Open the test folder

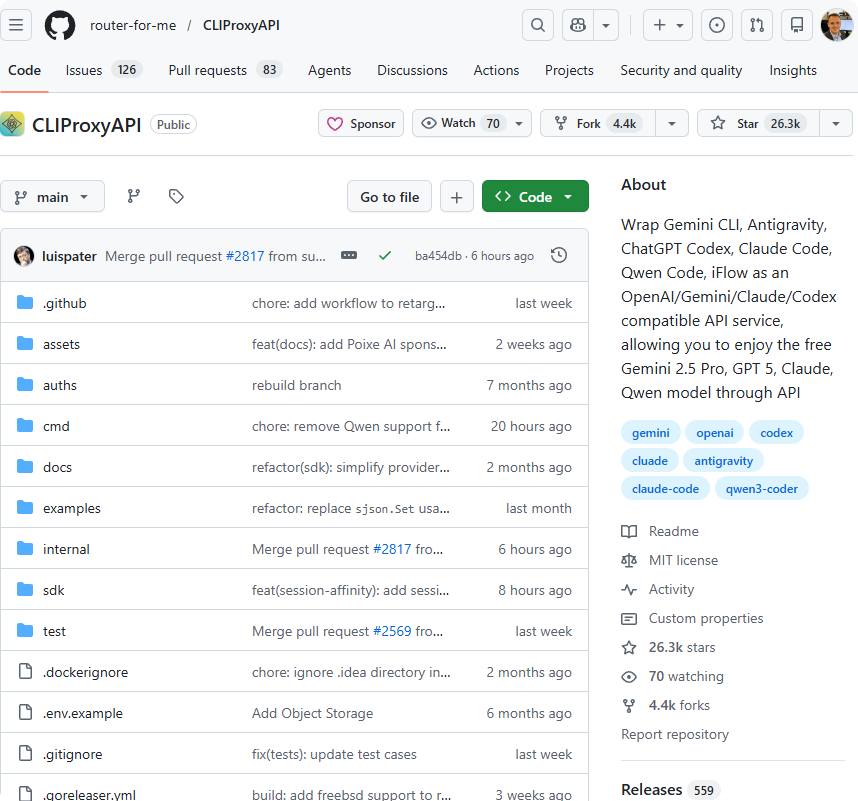pyautogui.click(x=54, y=631)
